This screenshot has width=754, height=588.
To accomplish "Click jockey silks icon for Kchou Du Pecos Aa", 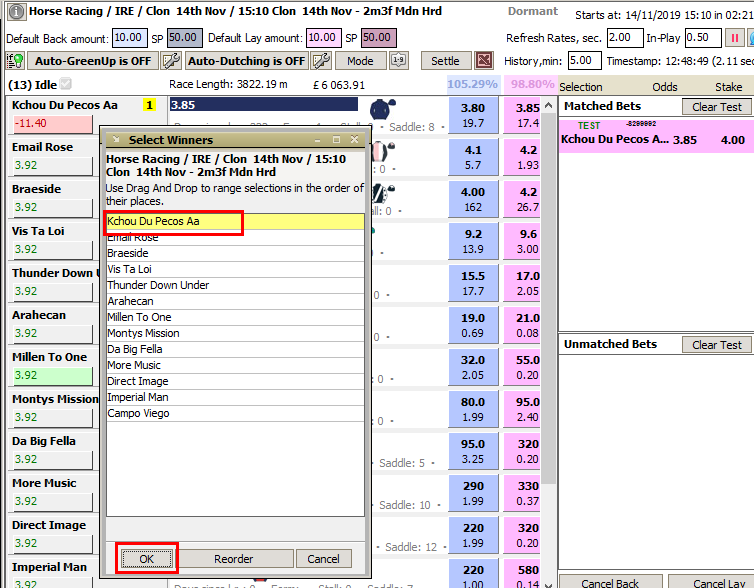I will [382, 109].
